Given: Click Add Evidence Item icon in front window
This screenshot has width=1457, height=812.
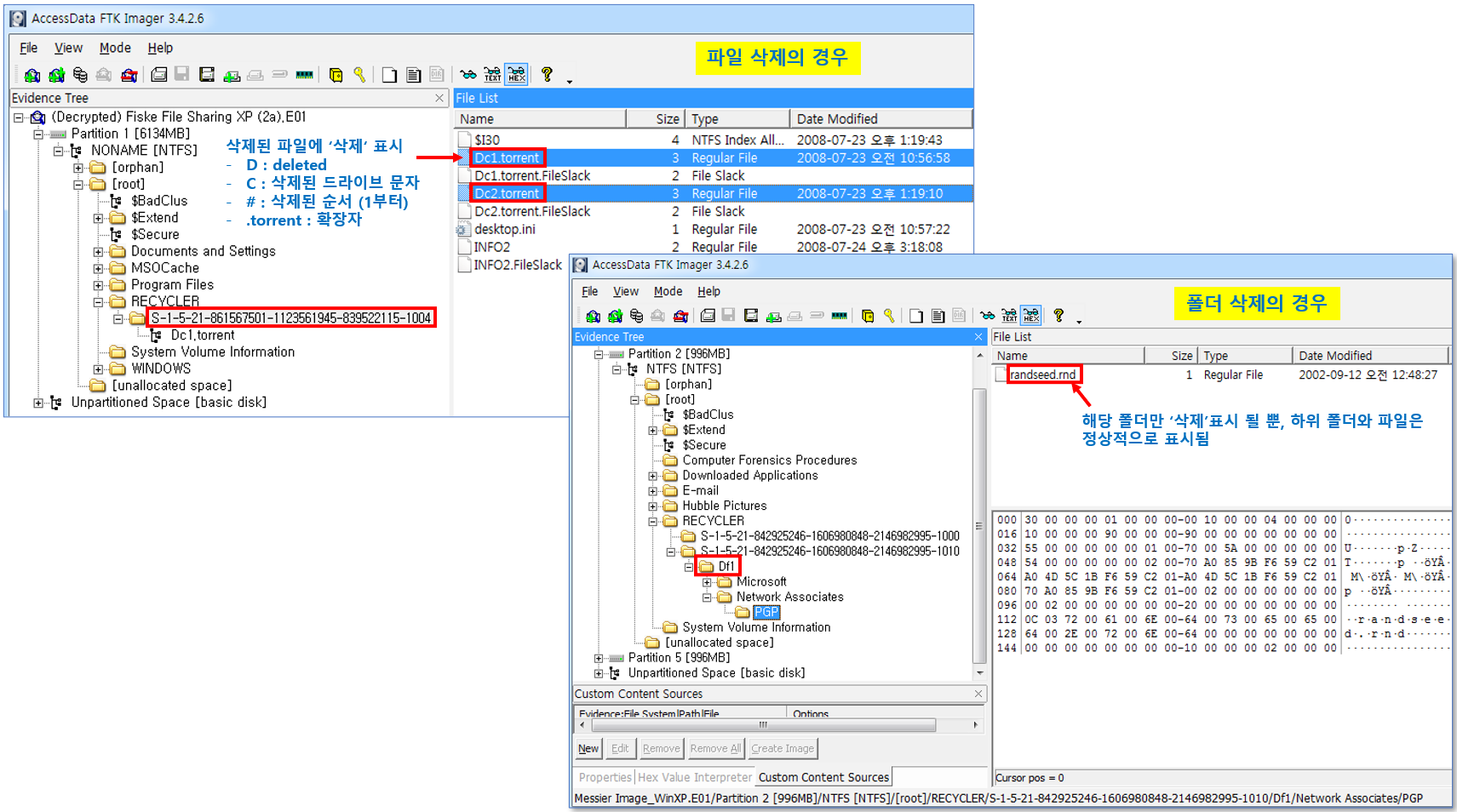Looking at the screenshot, I should point(593,316).
